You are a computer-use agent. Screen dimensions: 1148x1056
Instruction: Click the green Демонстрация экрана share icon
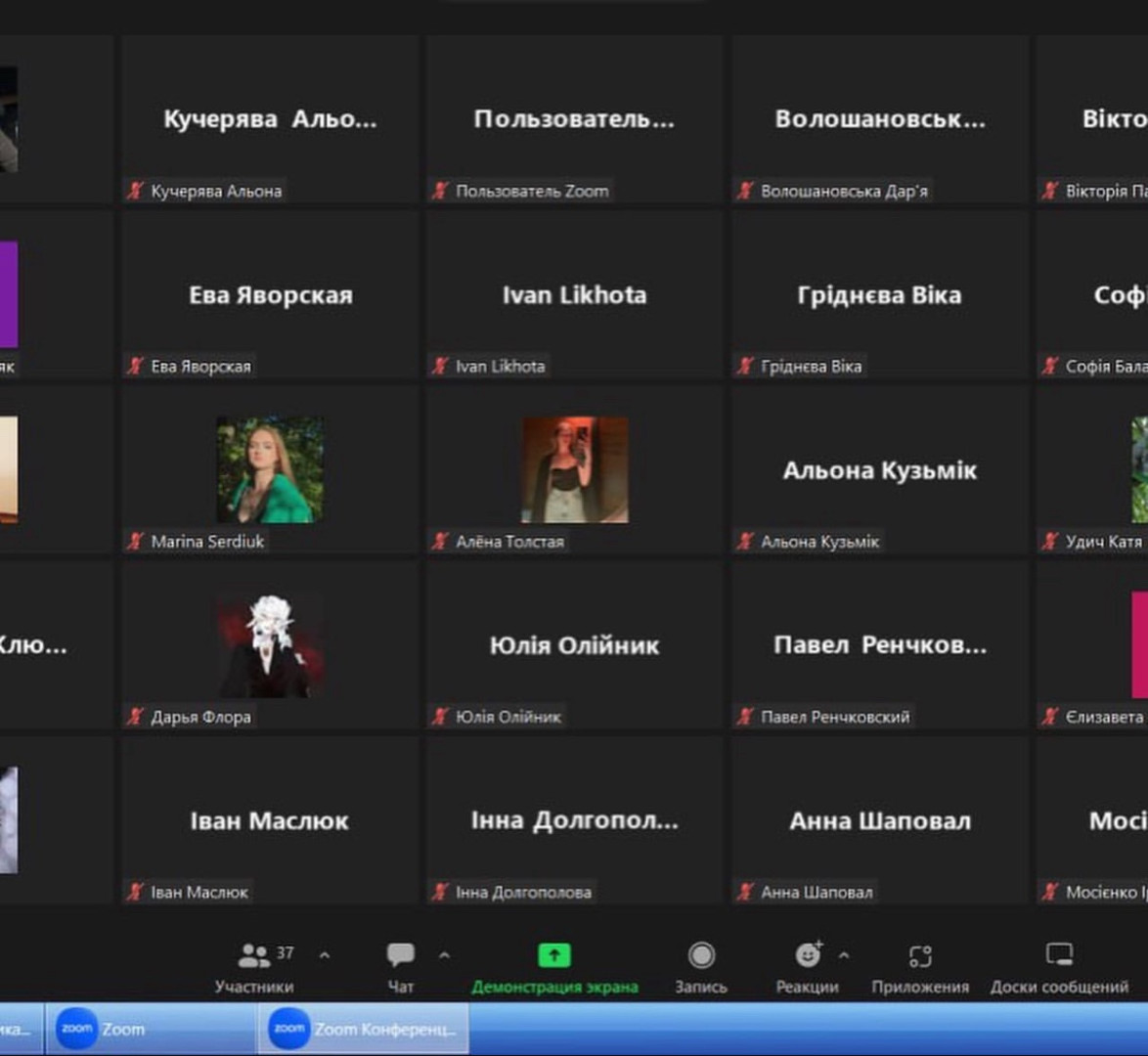point(554,955)
